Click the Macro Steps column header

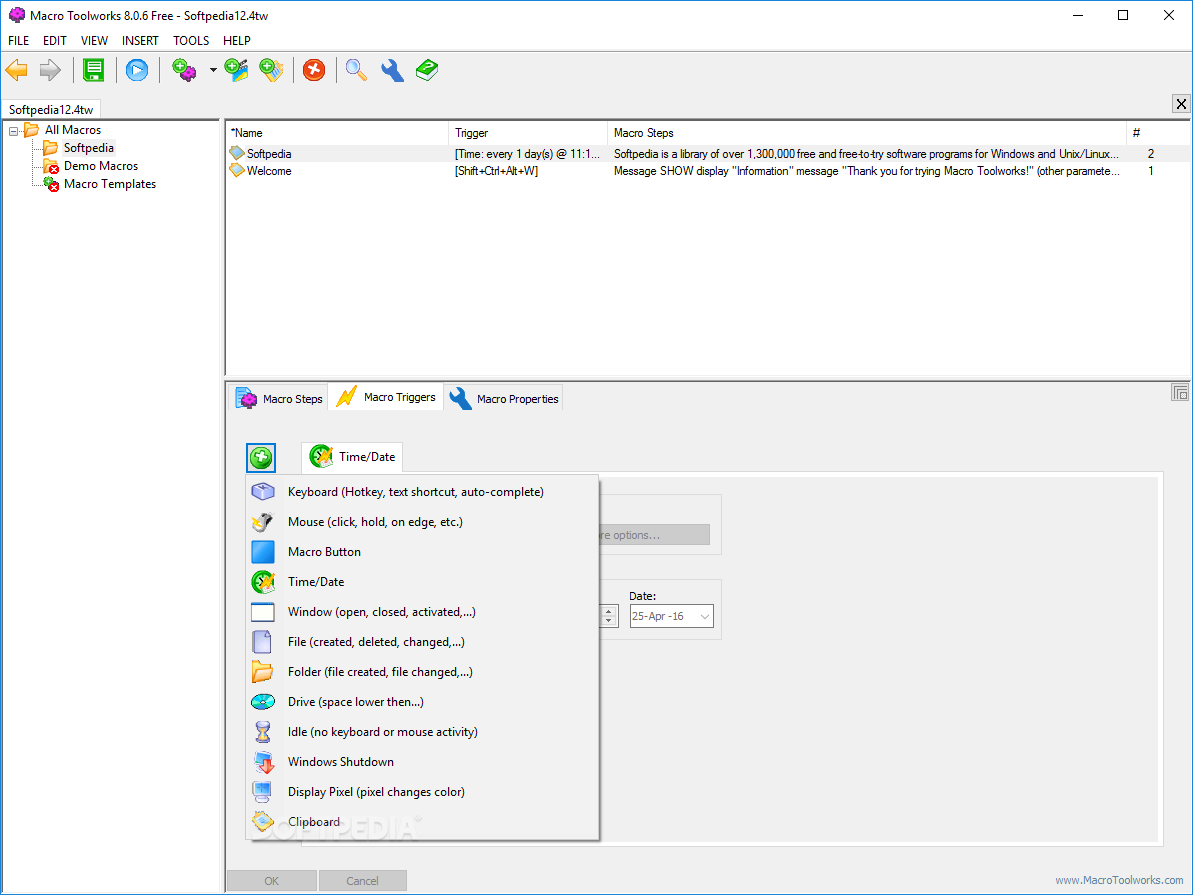867,132
